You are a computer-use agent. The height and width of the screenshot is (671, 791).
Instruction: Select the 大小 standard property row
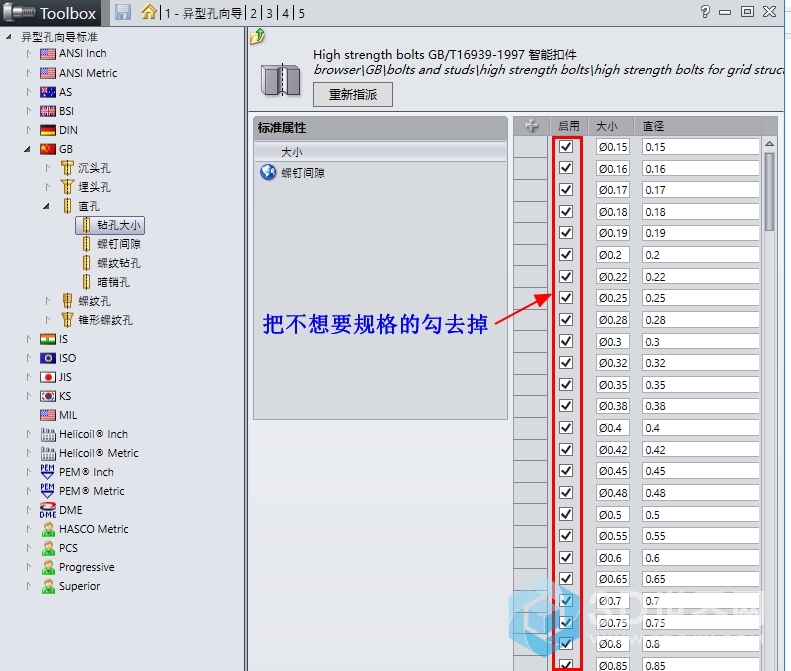(x=380, y=151)
